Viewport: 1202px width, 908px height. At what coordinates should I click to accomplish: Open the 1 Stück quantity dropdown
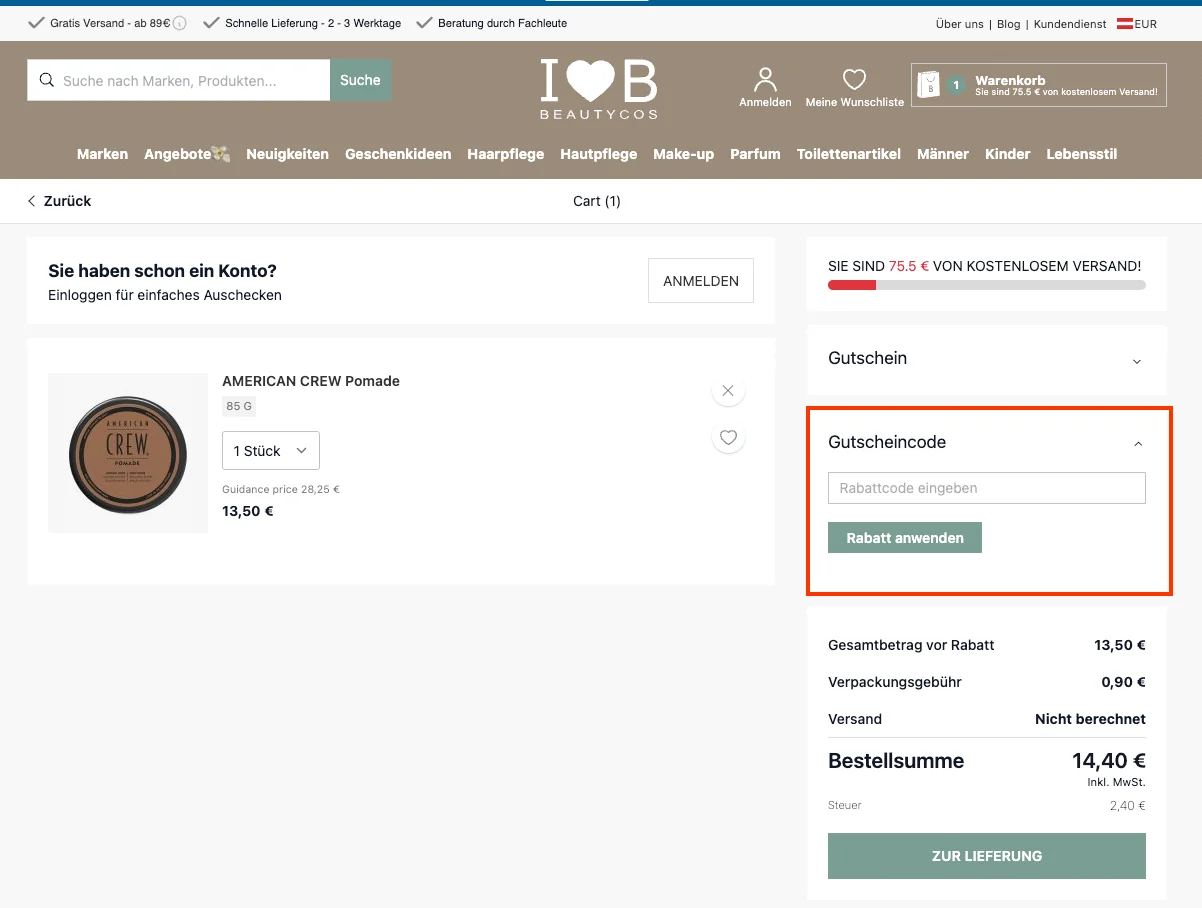[270, 450]
